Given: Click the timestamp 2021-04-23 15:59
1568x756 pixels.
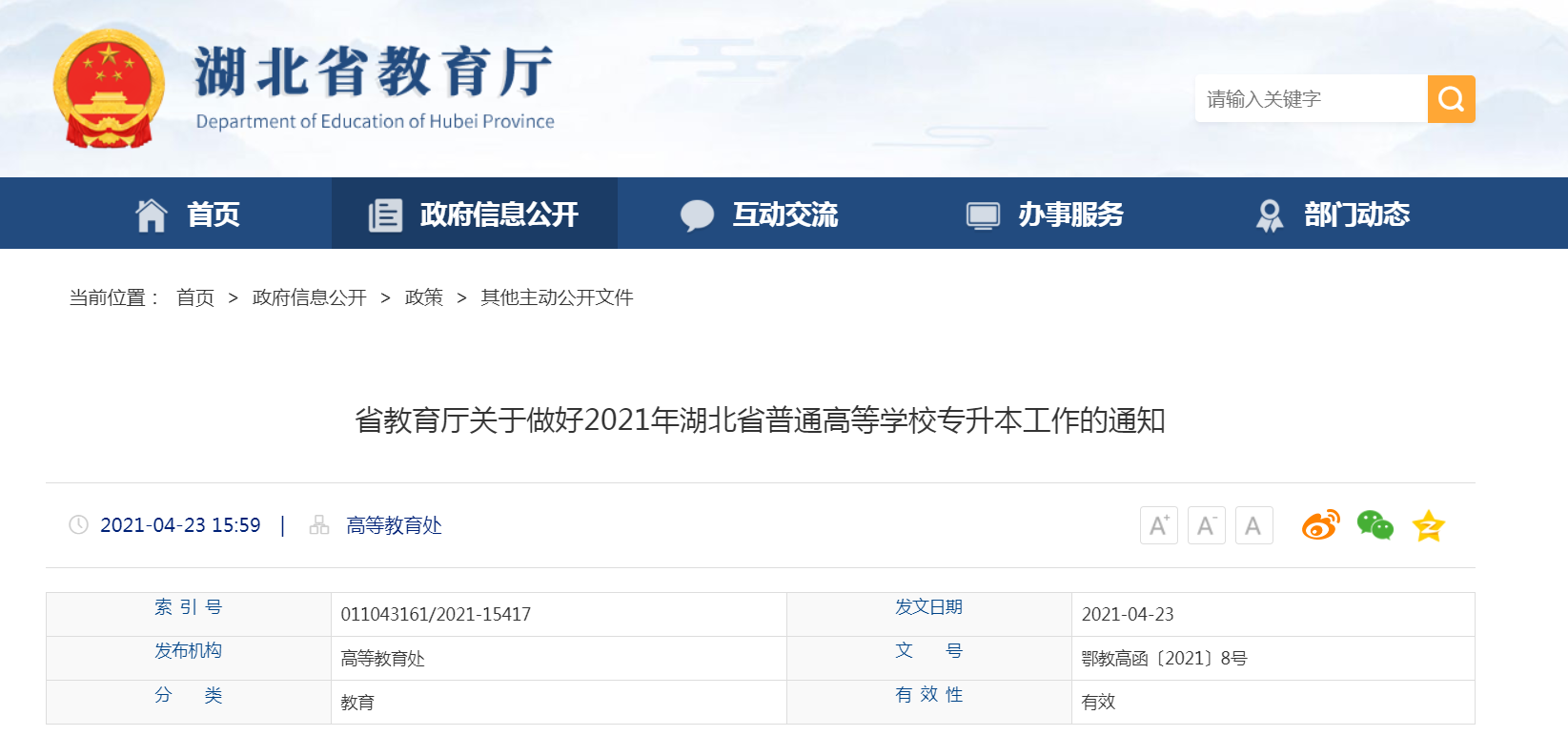Looking at the screenshot, I should point(180,525).
